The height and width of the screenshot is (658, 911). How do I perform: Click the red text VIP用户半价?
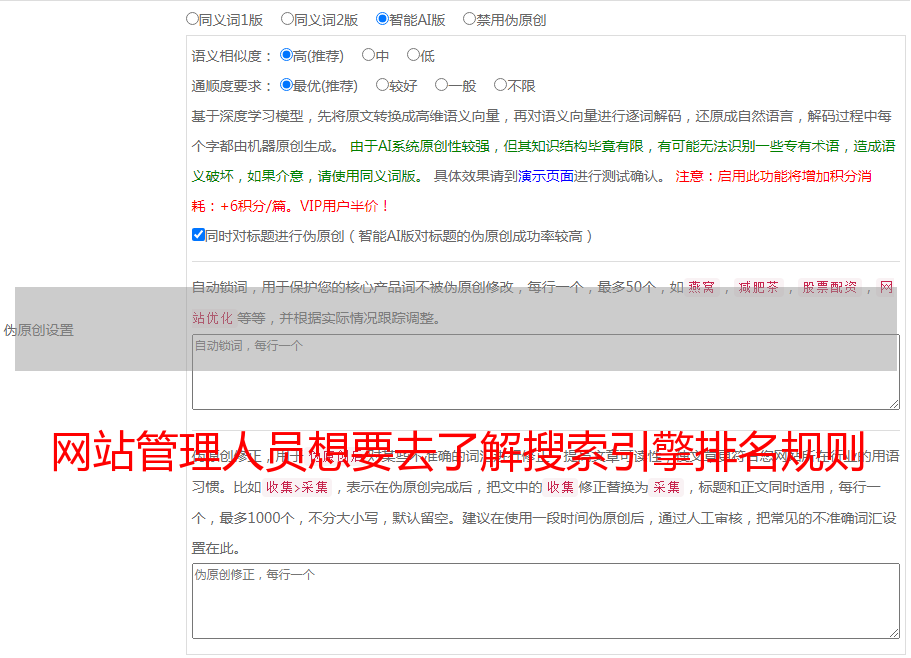(x=339, y=206)
